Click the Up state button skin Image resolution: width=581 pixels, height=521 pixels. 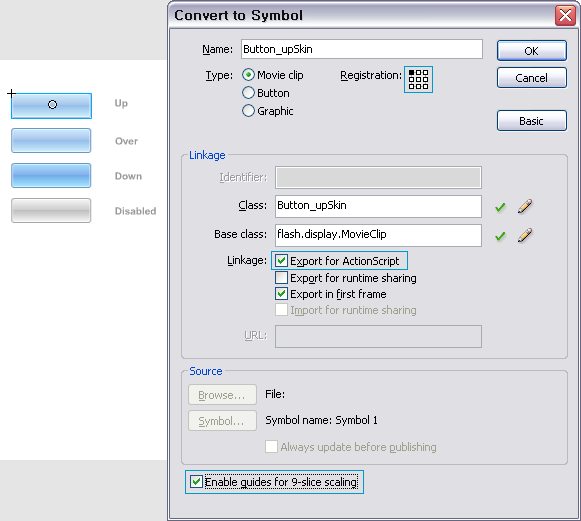[52, 106]
